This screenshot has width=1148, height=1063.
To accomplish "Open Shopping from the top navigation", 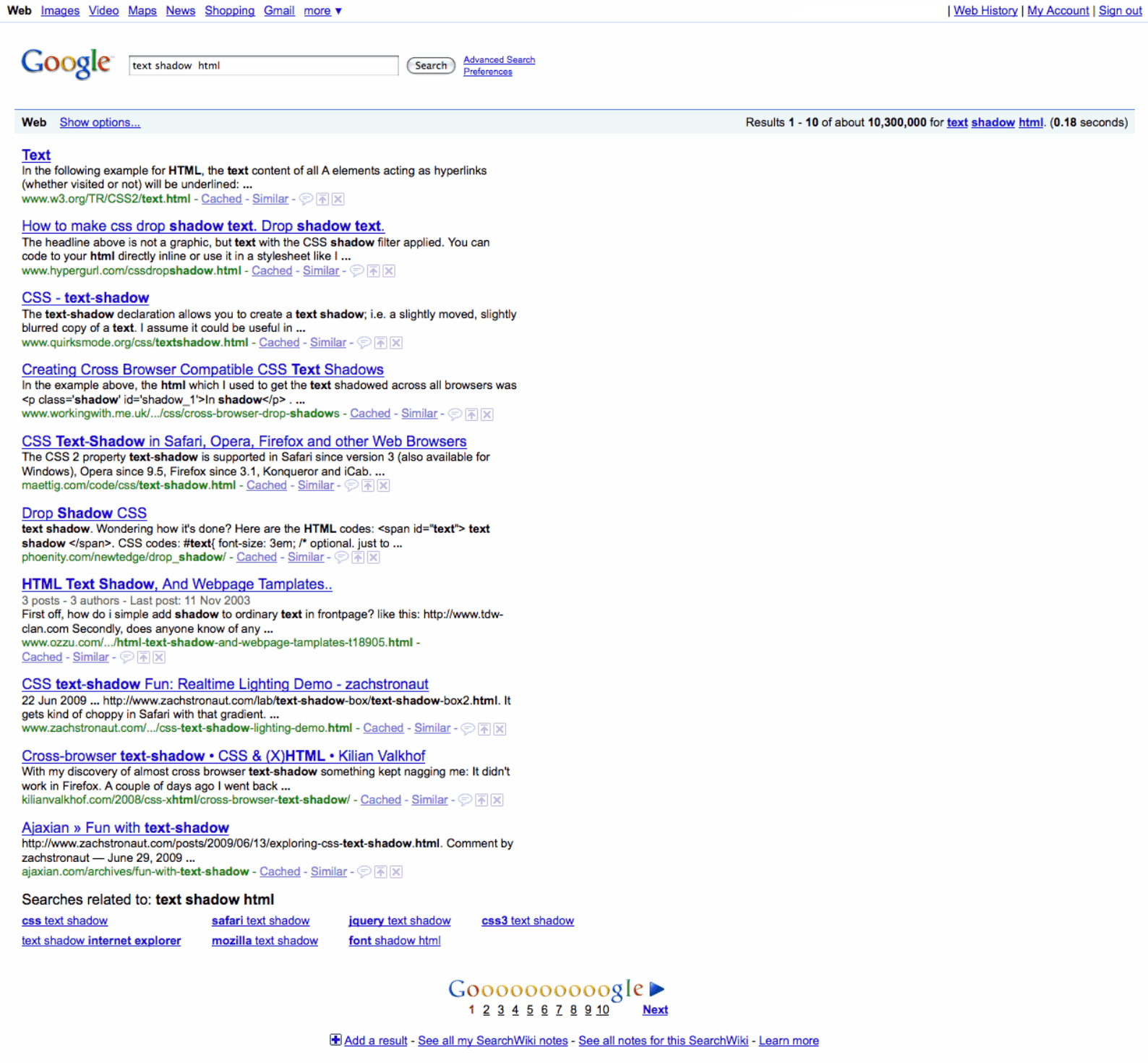I will pyautogui.click(x=229, y=11).
